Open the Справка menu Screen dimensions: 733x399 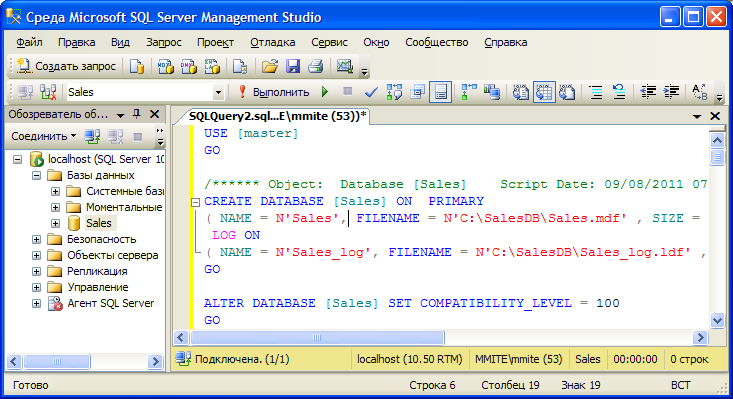(505, 42)
